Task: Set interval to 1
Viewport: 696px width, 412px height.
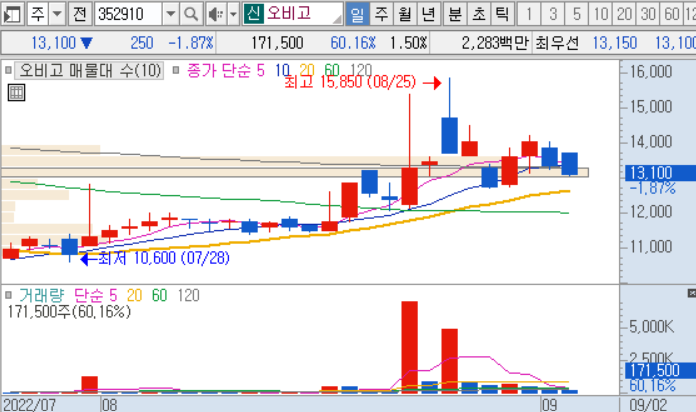Action: pos(529,14)
